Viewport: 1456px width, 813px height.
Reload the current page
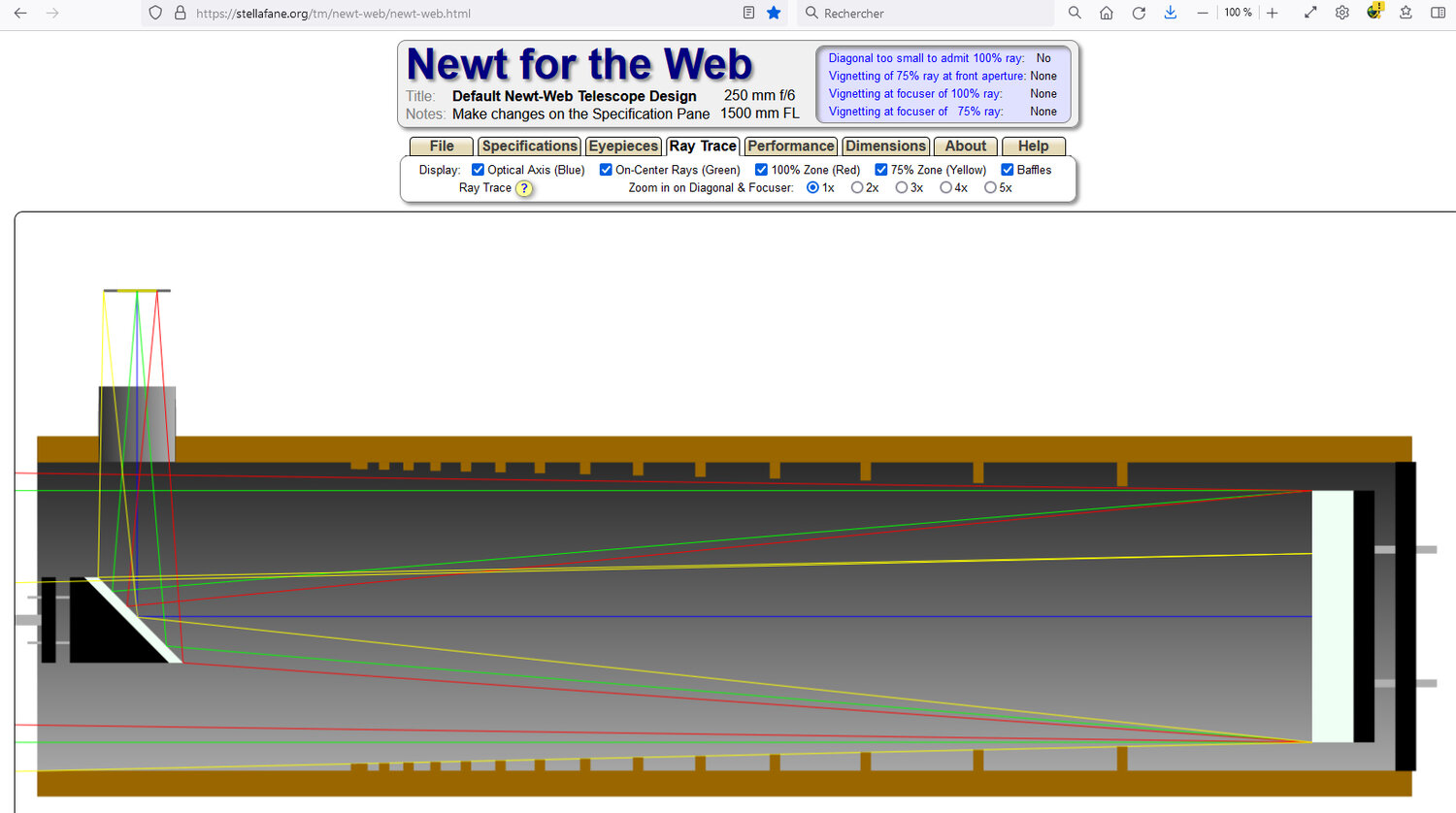pyautogui.click(x=1139, y=13)
